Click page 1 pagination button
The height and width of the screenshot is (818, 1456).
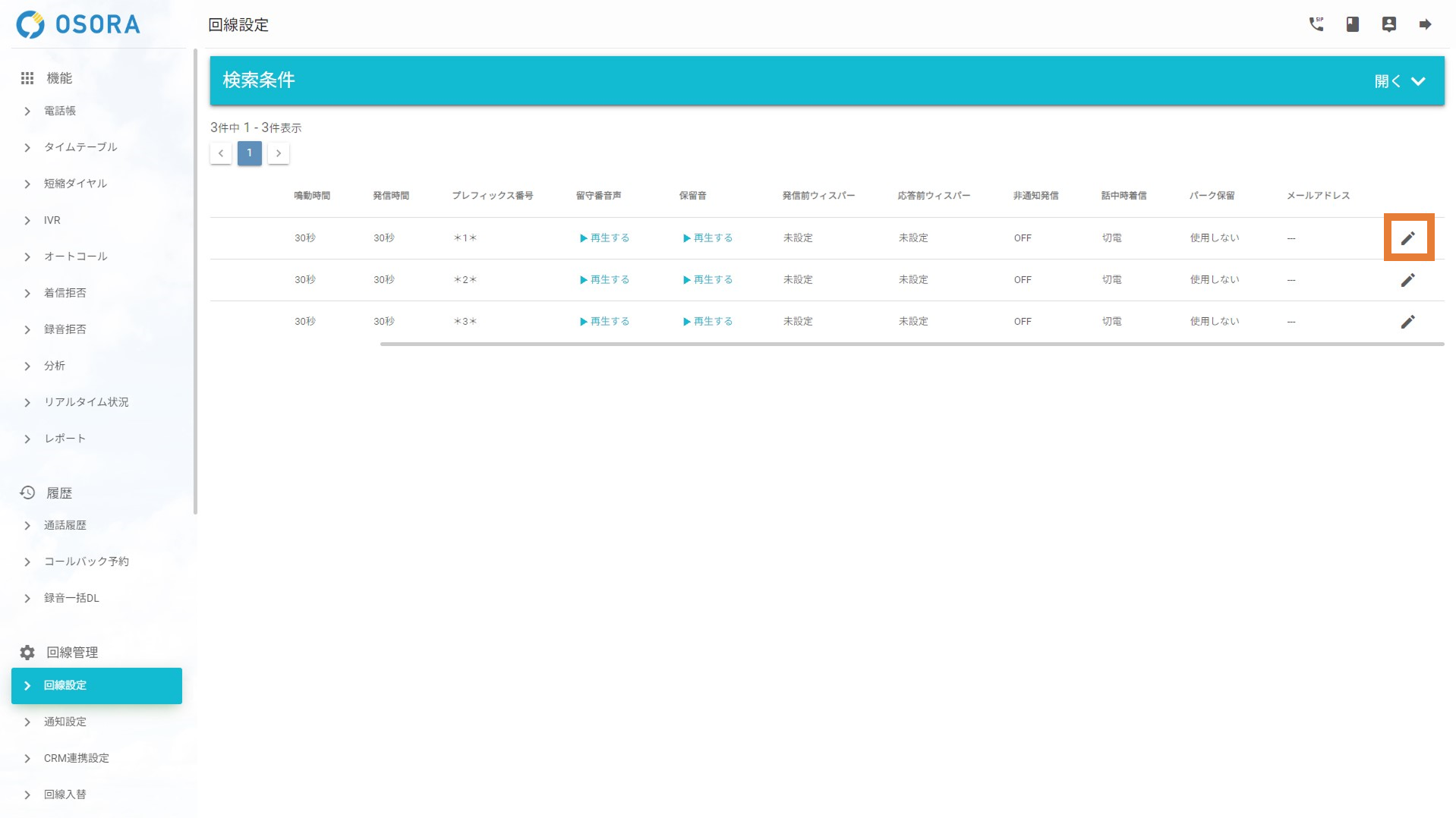click(x=249, y=153)
